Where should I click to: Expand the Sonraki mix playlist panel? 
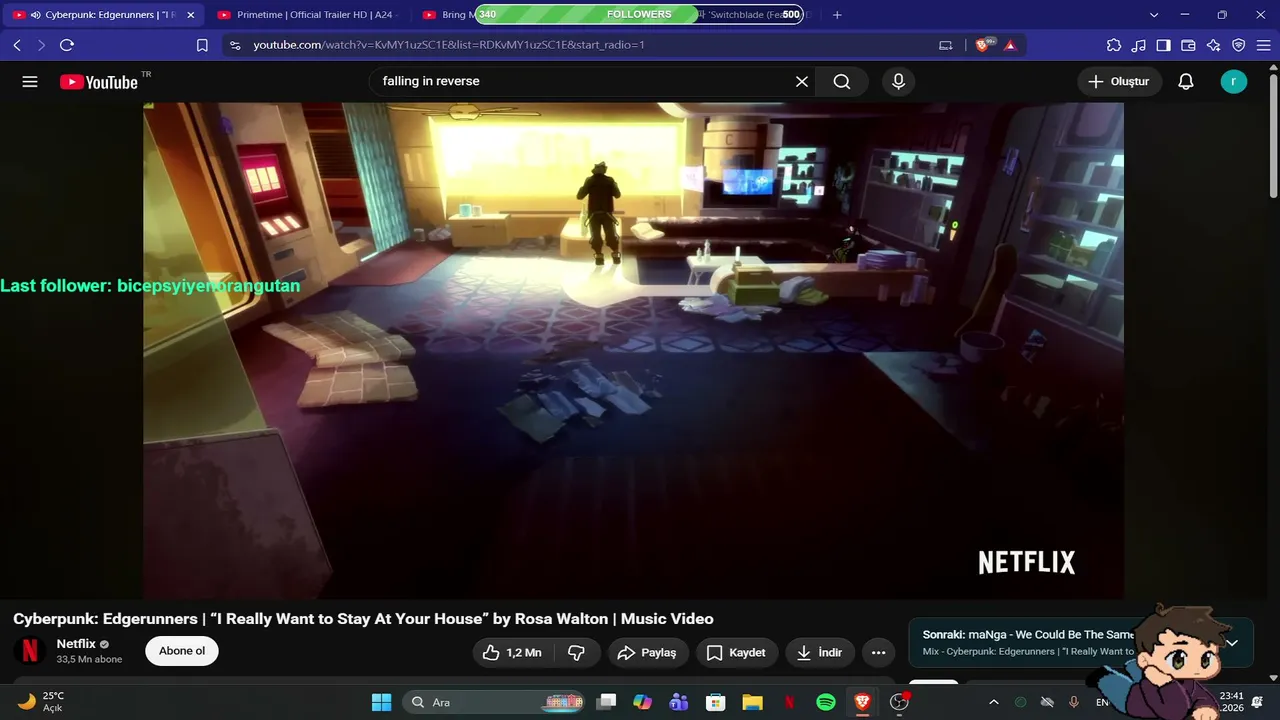coord(1232,643)
